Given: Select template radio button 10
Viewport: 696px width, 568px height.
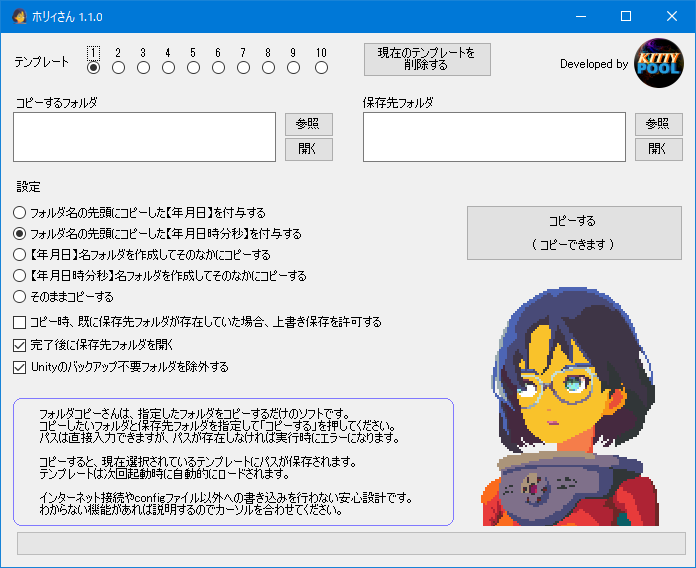Looking at the screenshot, I should coord(321,67).
